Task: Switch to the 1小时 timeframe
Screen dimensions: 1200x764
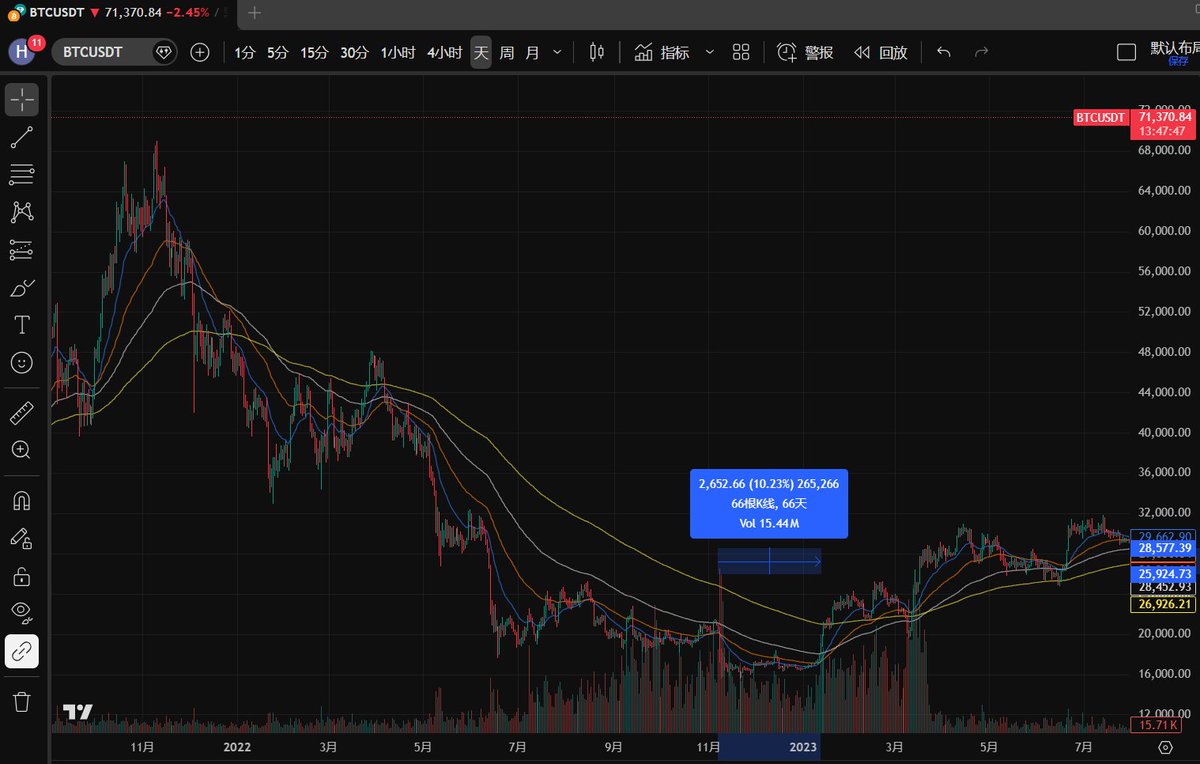Action: click(x=397, y=52)
